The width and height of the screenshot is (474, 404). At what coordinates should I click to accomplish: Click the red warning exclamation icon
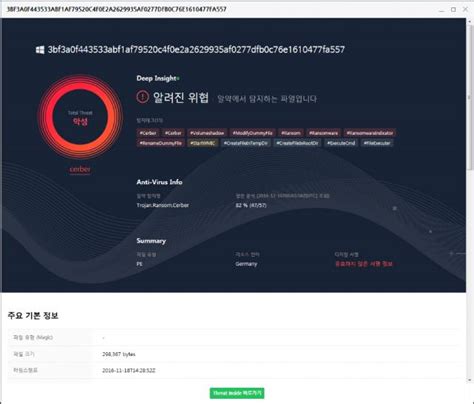(142, 97)
